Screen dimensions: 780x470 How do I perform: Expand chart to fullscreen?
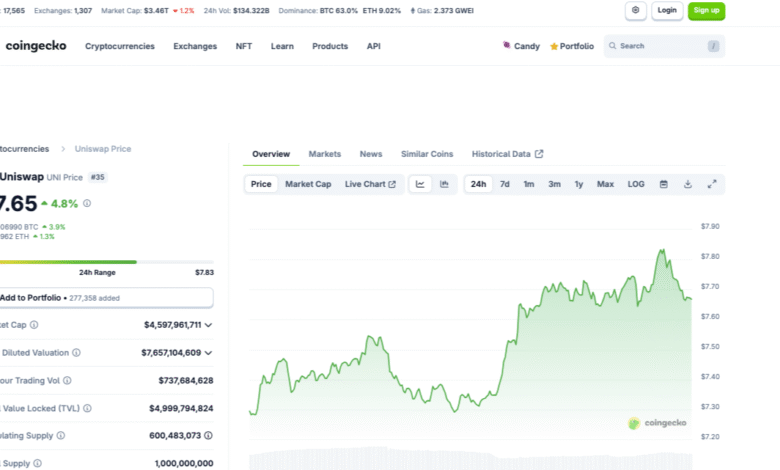pyautogui.click(x=712, y=184)
